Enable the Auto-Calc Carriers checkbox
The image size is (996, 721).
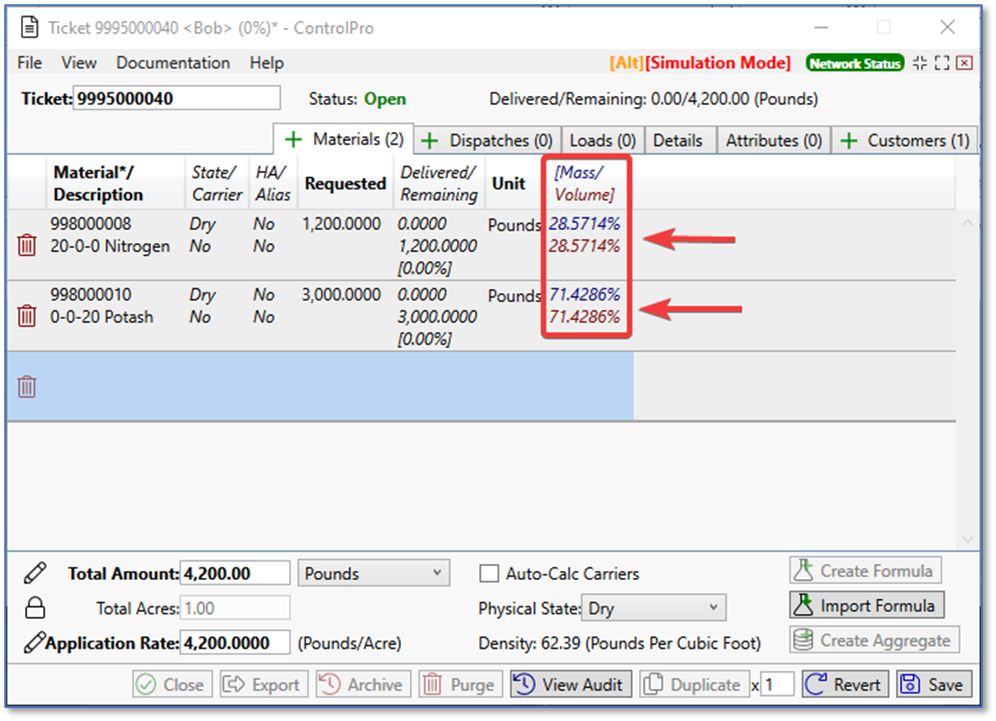pyautogui.click(x=489, y=574)
